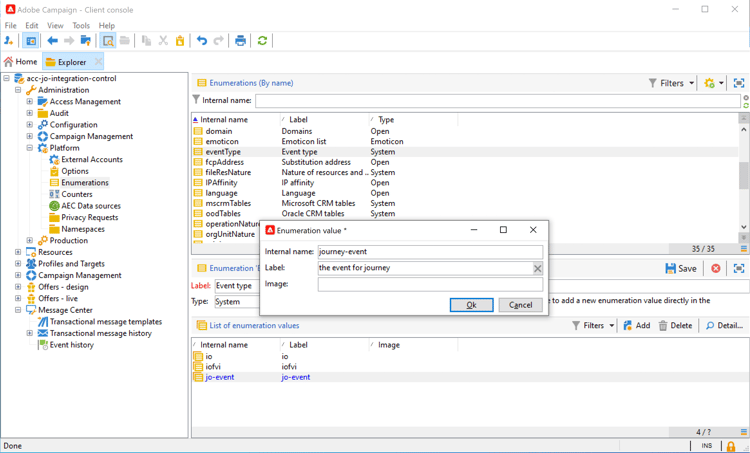Sort enumerations by Type column header
Screen dimensions: 750x453
(413, 120)
